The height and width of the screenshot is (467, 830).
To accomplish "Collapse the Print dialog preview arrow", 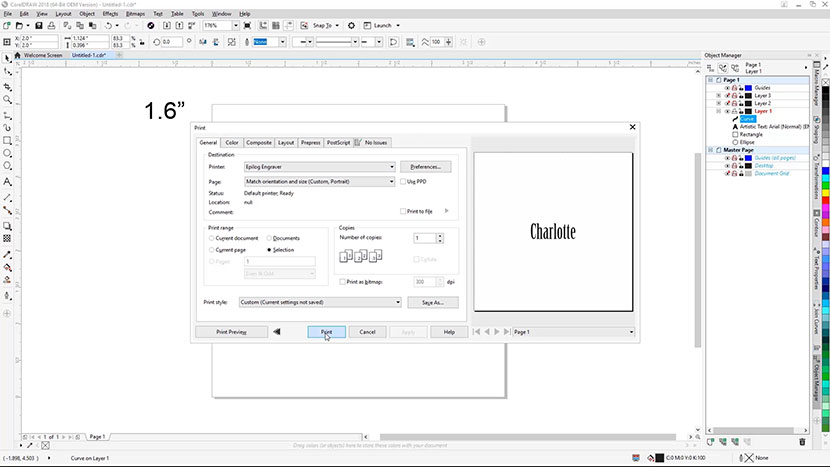I will tap(277, 331).
